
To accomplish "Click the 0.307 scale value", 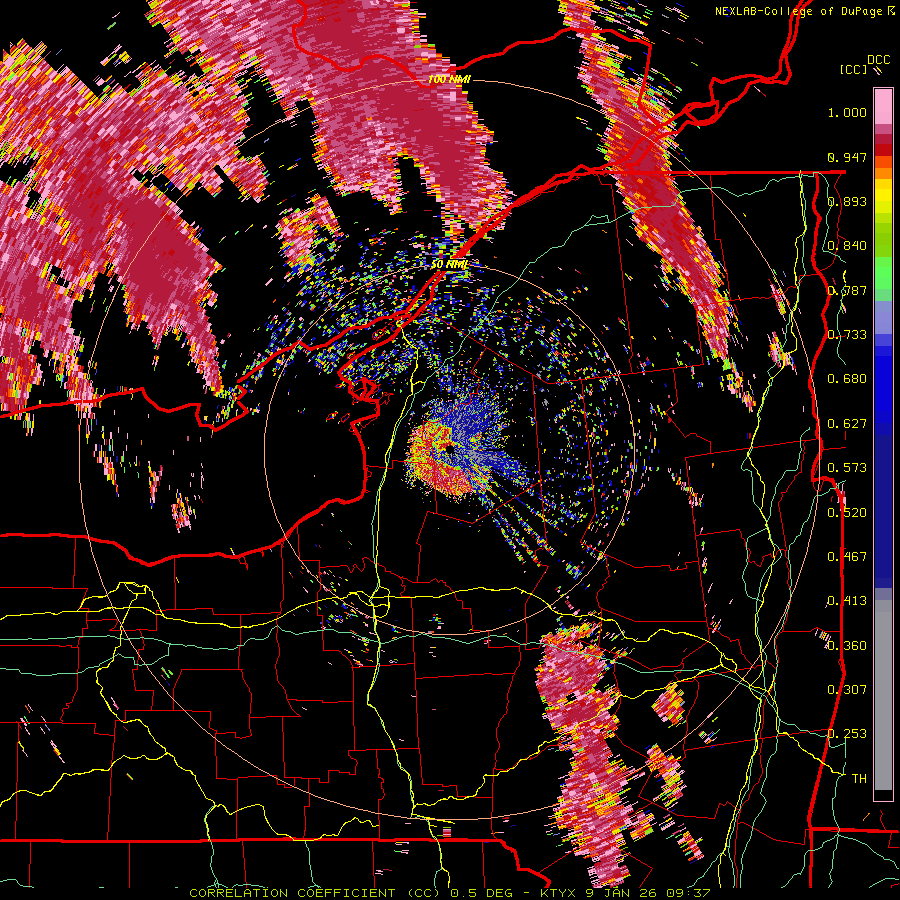I will click(x=847, y=690).
